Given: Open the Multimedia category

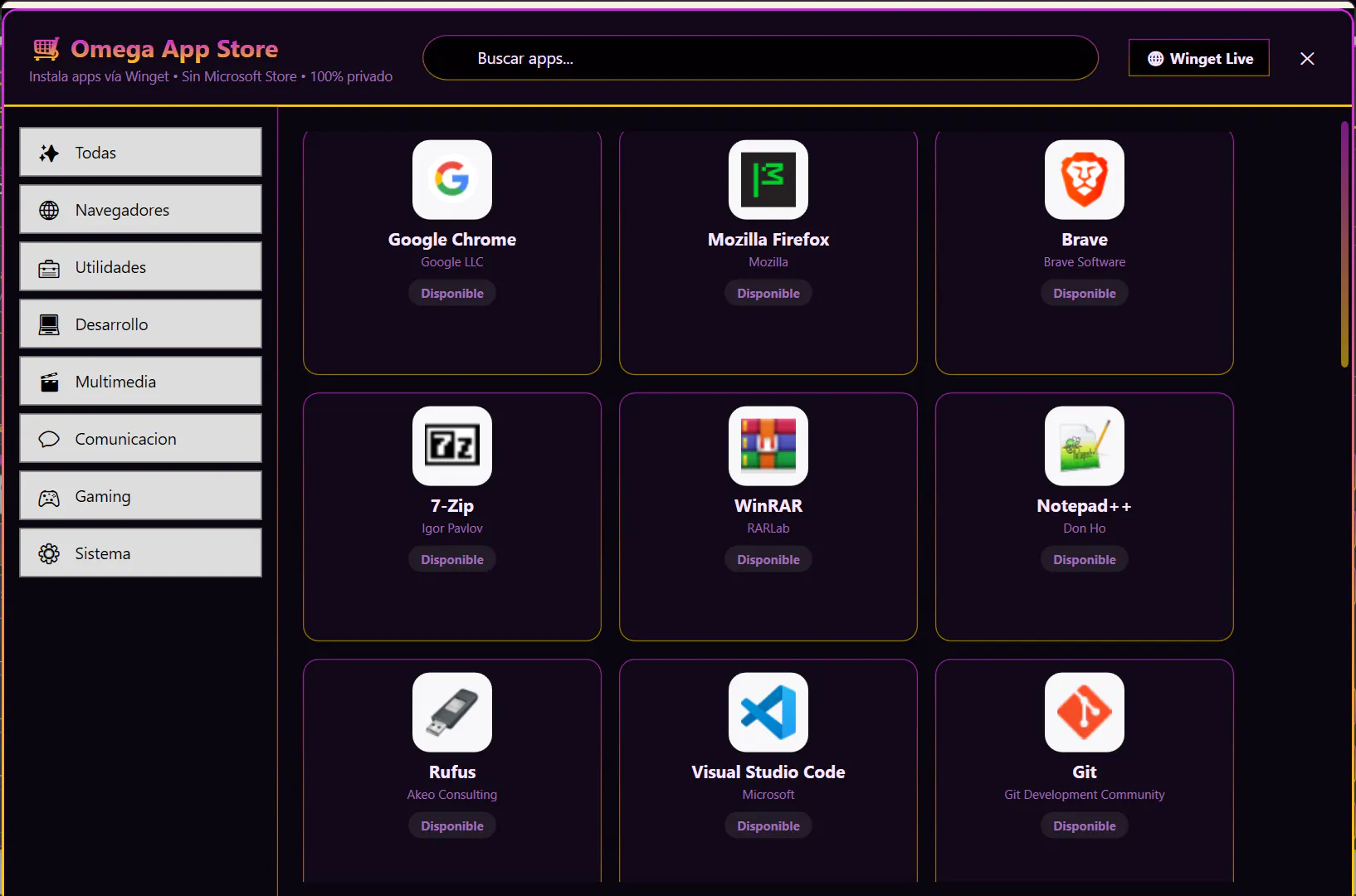Looking at the screenshot, I should tap(140, 381).
